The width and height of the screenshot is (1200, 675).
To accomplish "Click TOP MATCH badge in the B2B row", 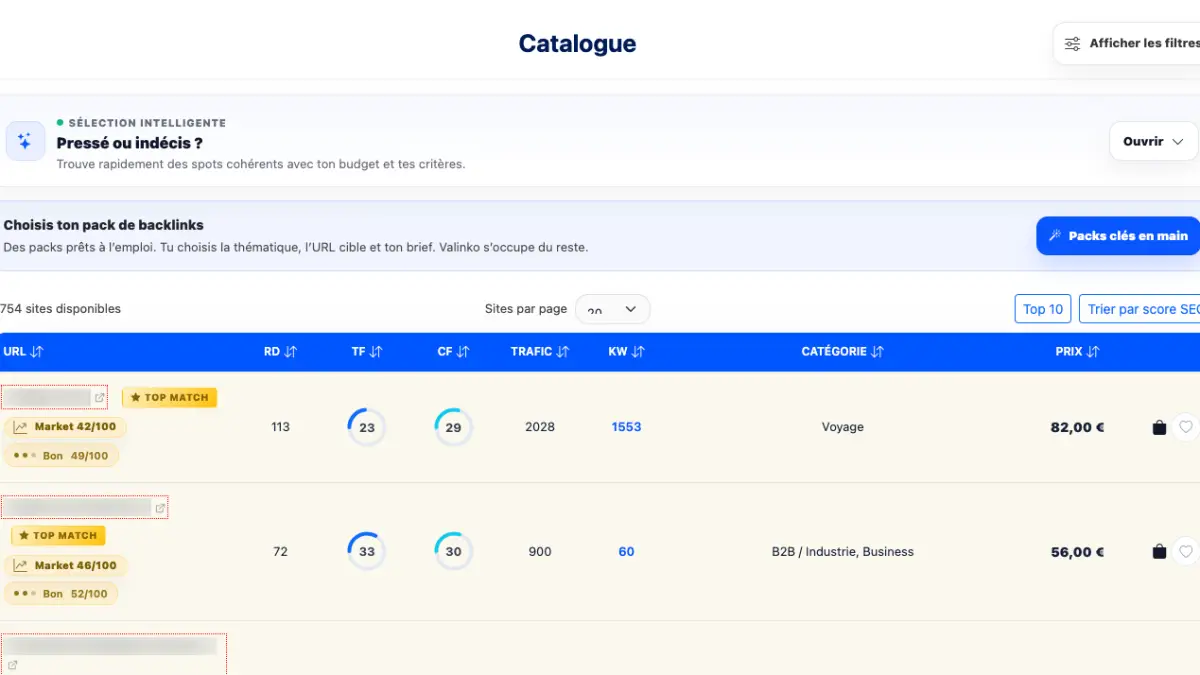I will pos(58,536).
